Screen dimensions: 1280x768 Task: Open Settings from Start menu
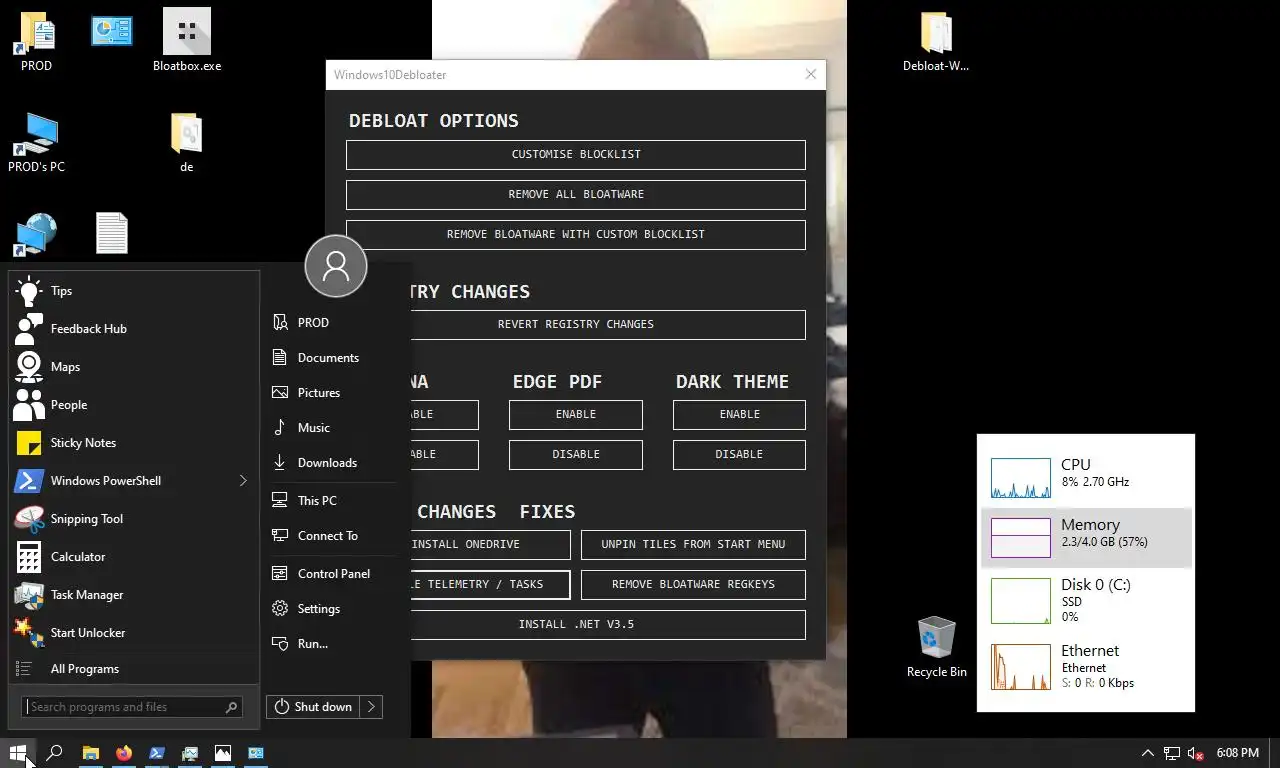click(332, 609)
